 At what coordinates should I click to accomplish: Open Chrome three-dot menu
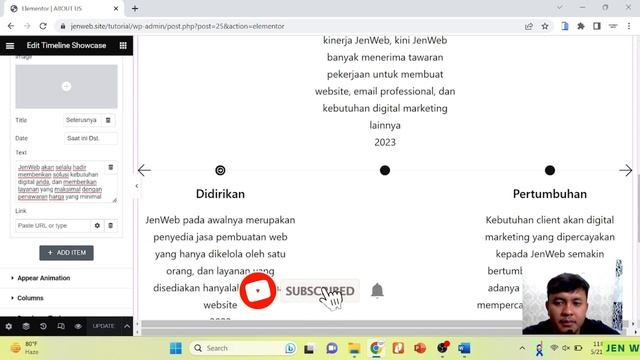pyautogui.click(x=629, y=26)
